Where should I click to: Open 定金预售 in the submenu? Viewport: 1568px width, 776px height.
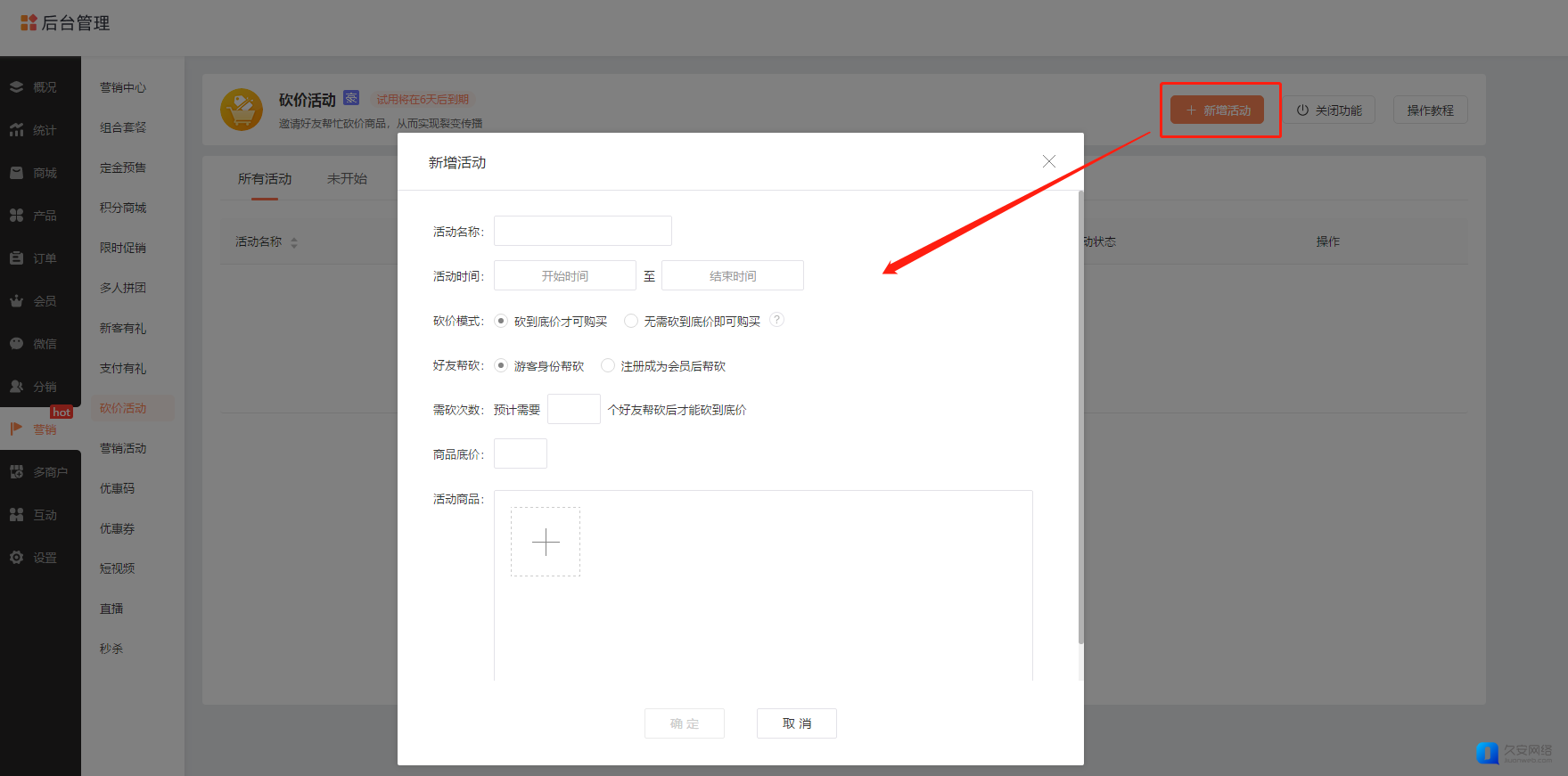point(123,167)
